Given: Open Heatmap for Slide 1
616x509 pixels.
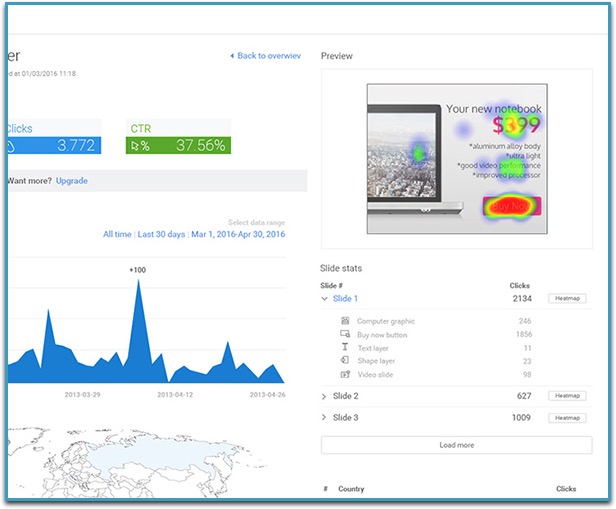Looking at the screenshot, I should pos(567,299).
